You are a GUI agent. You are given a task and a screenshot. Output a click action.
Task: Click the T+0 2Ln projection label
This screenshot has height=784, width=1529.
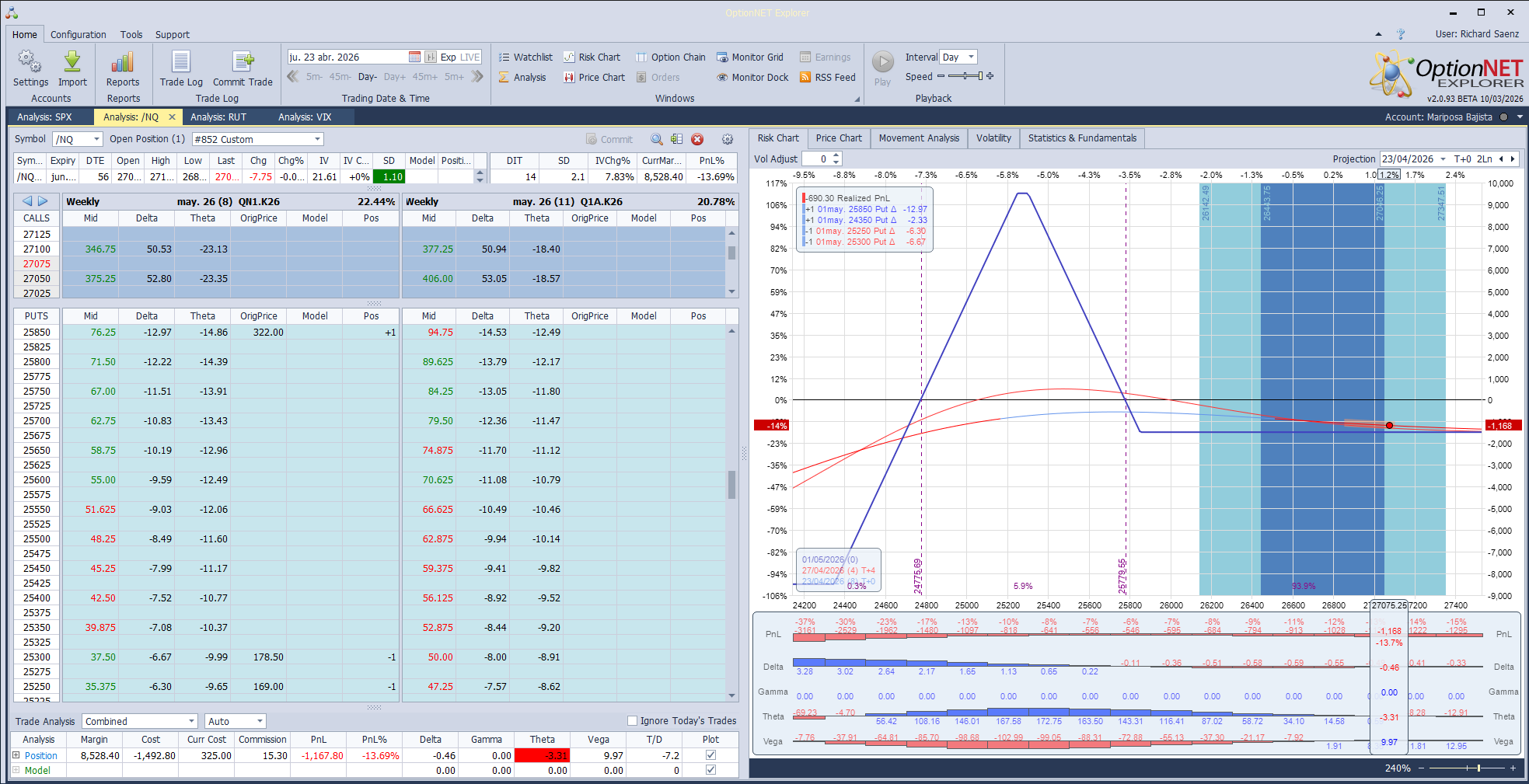click(1473, 159)
